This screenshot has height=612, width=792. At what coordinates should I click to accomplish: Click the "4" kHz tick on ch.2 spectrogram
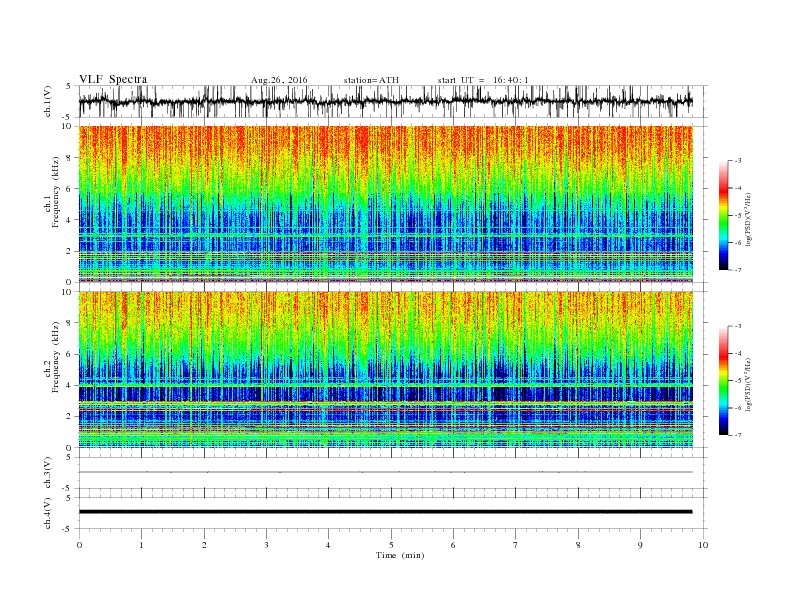coord(69,385)
